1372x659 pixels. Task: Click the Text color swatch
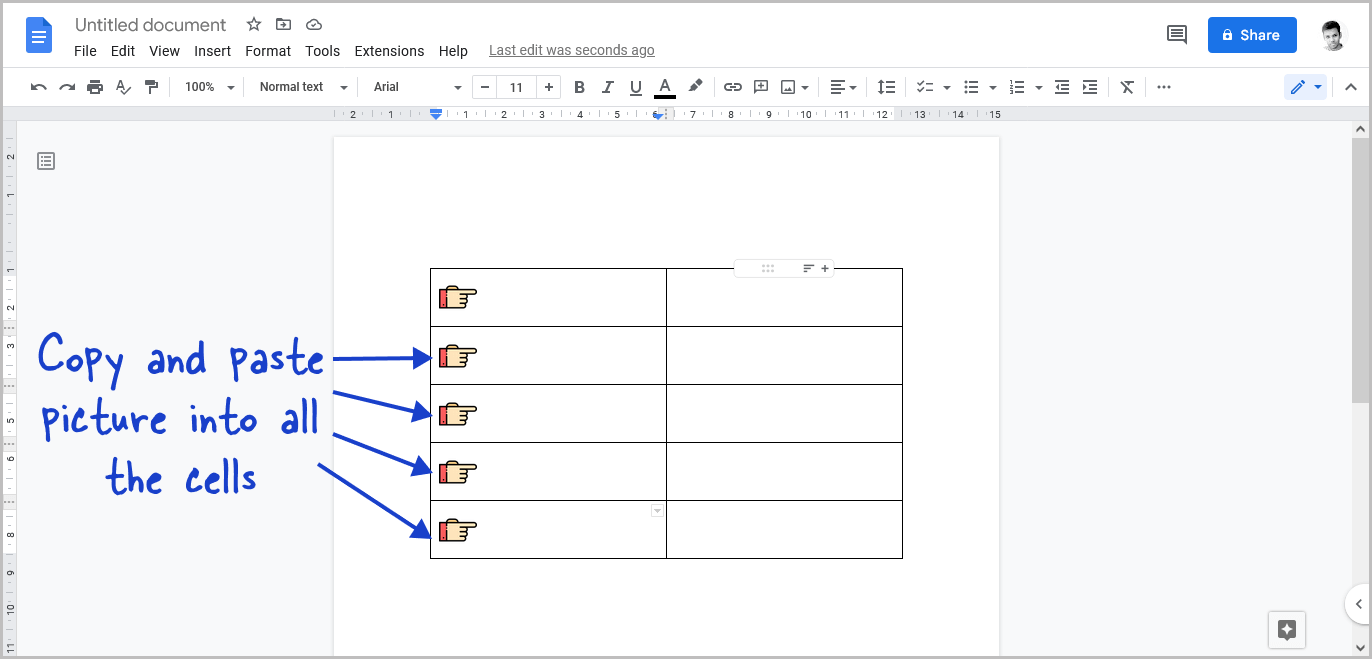(x=664, y=87)
